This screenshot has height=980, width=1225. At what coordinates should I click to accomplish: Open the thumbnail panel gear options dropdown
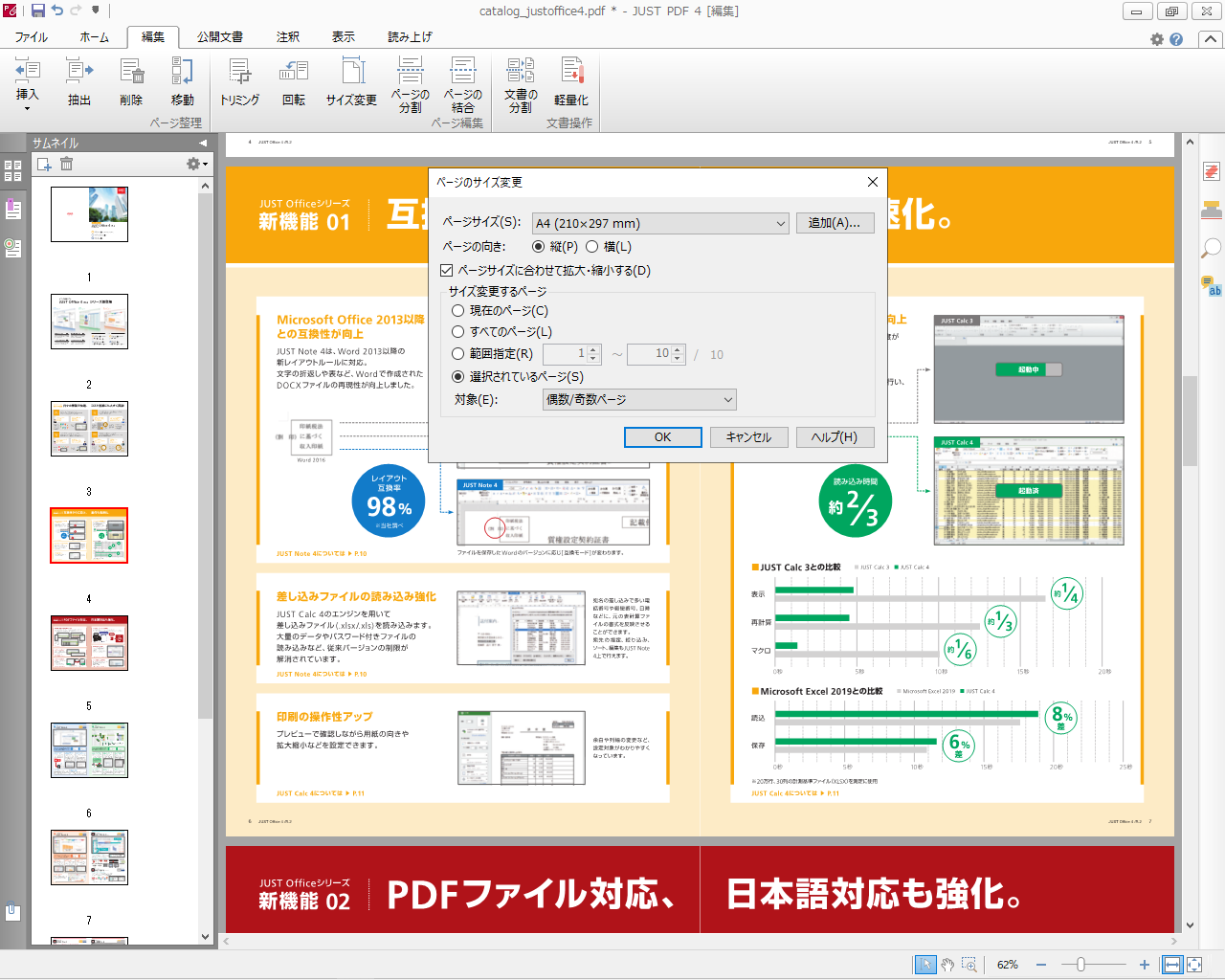[197, 164]
